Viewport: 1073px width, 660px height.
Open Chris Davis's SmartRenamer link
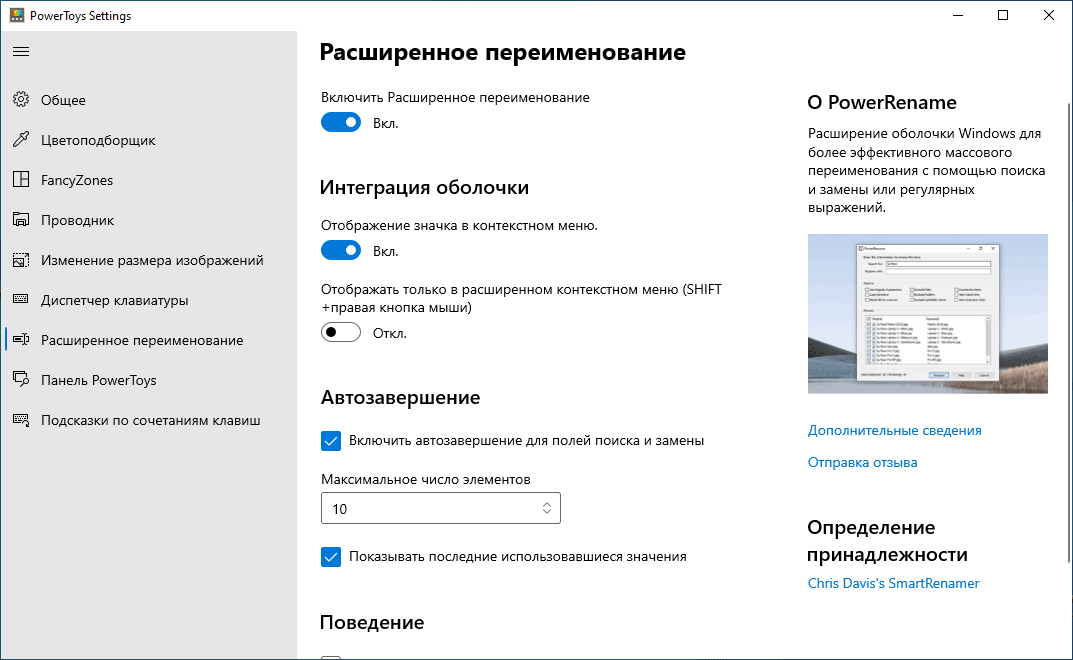tap(893, 583)
